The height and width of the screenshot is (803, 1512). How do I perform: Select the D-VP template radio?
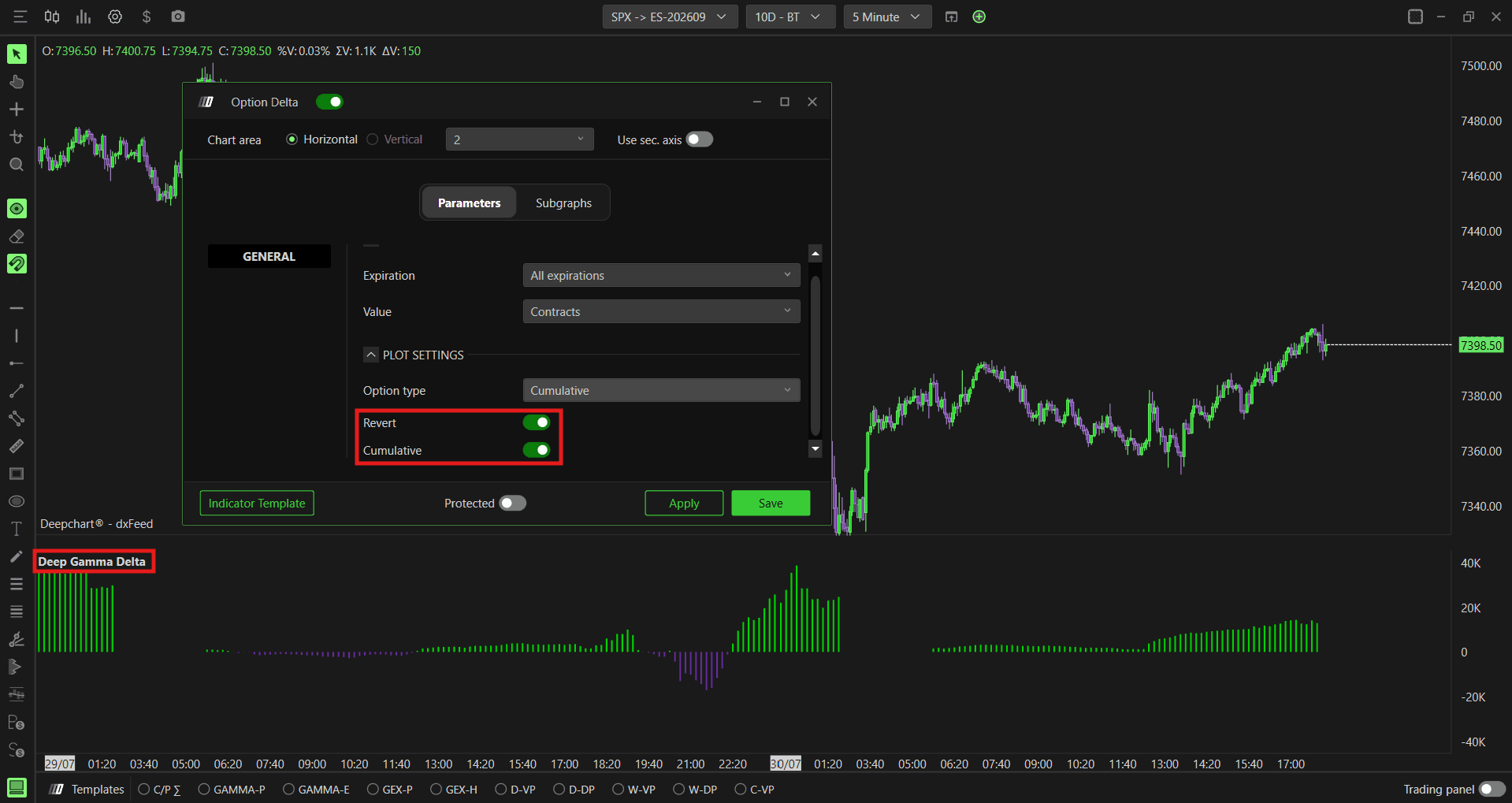tap(500, 789)
